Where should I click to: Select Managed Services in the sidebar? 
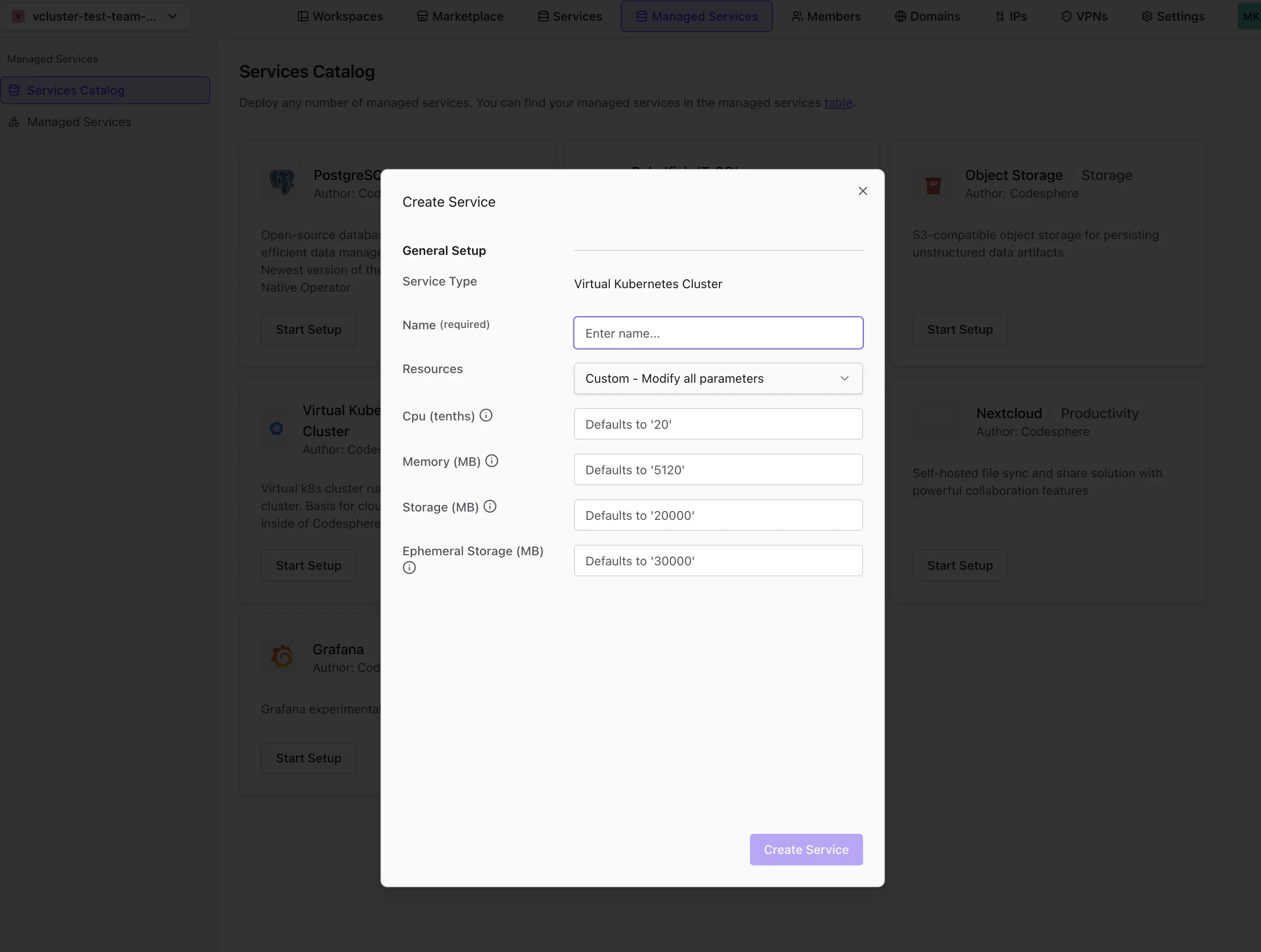point(79,122)
